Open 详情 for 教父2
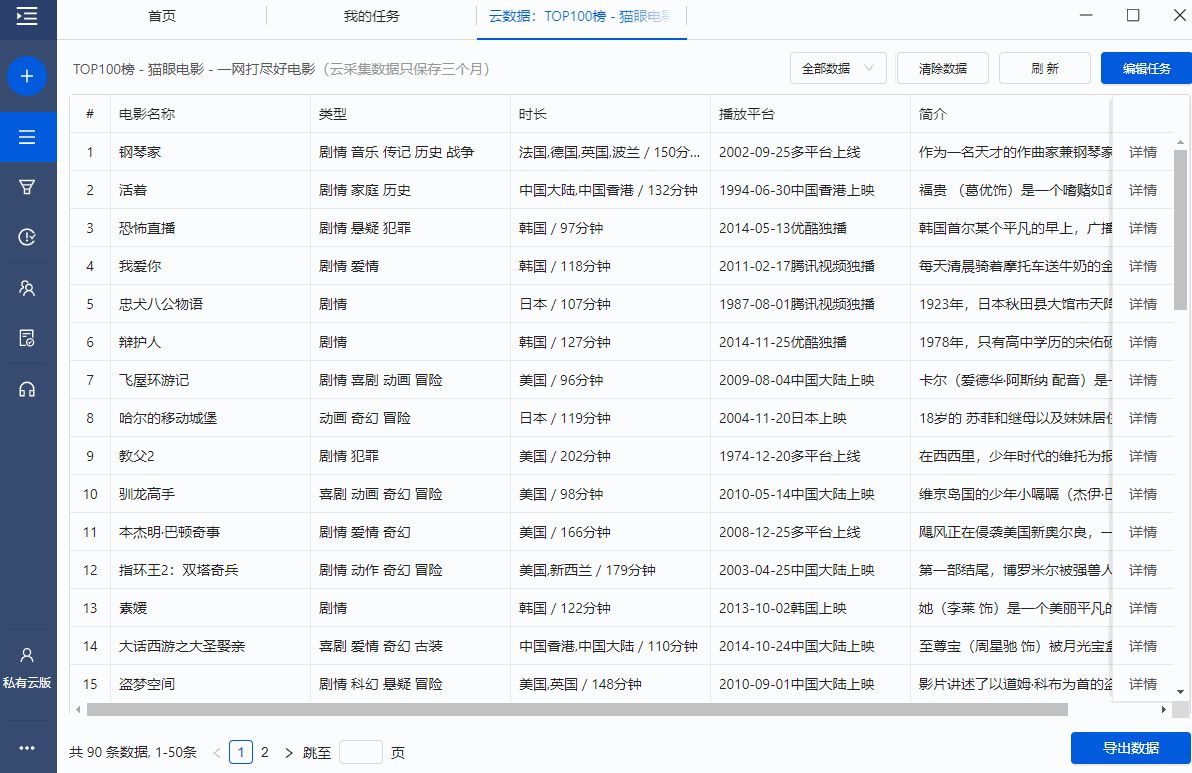 coord(1143,456)
